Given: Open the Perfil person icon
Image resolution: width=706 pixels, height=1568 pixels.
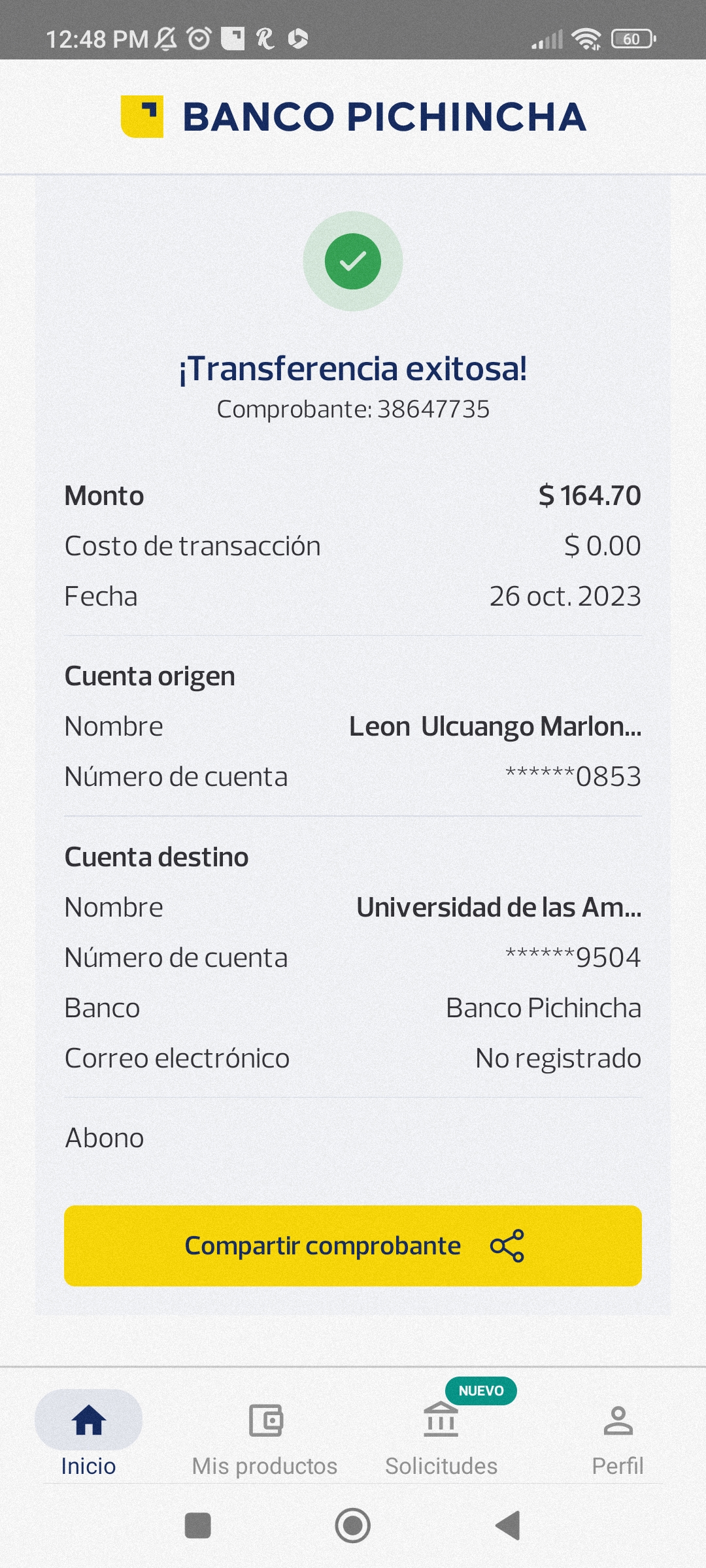Looking at the screenshot, I should pyautogui.click(x=618, y=1420).
